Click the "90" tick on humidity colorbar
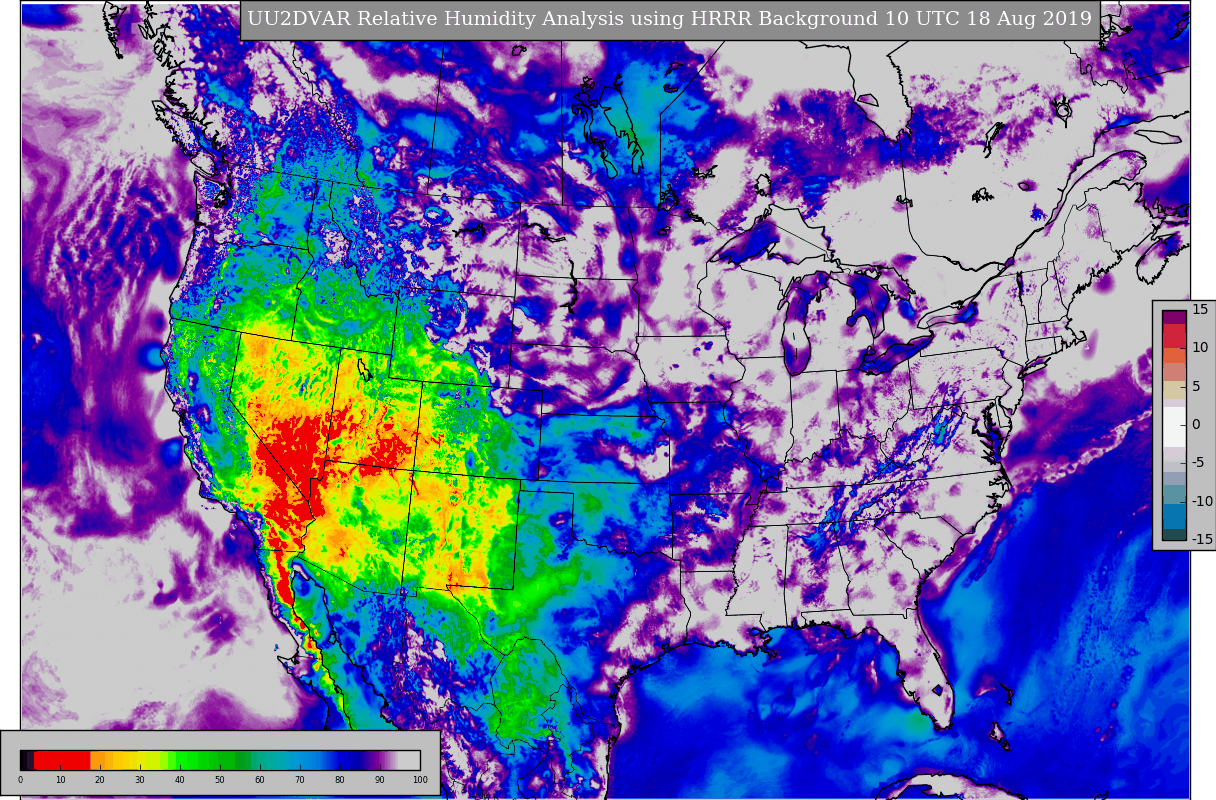Screen dimensions: 1216x800 380,780
